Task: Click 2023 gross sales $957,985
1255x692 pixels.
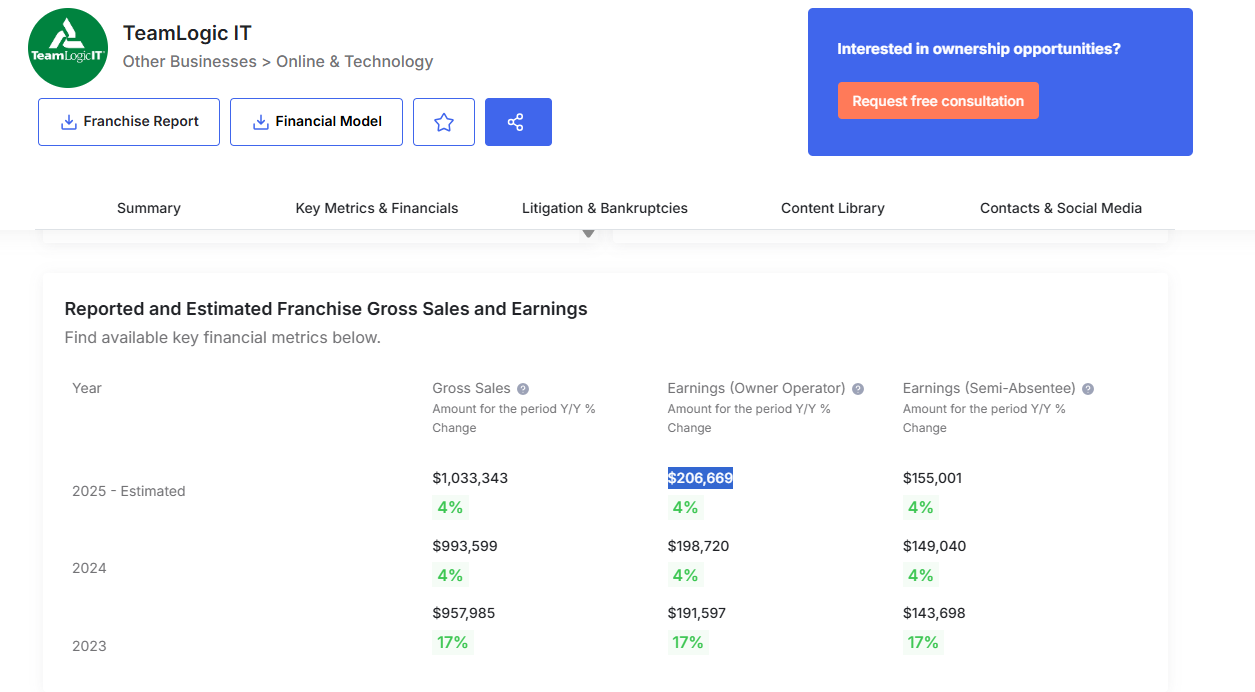Action: point(464,613)
